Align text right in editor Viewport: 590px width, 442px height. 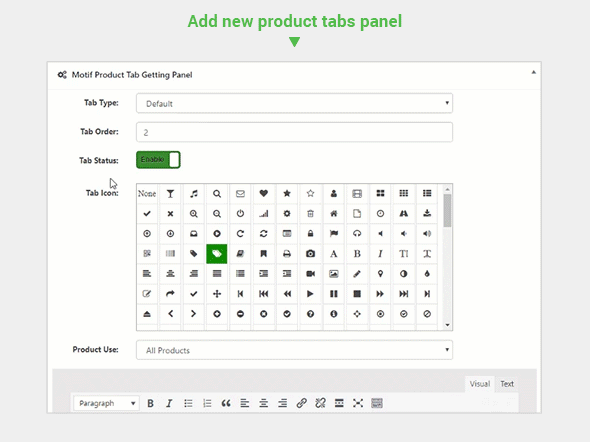[282, 403]
